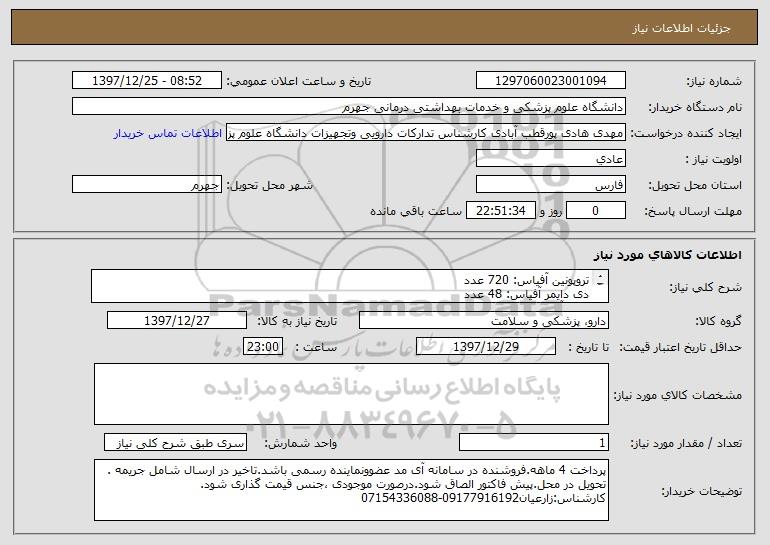Viewport: 770px width, 545px height.
Task: Select the گروه کالا field
Action: [x=484, y=321]
